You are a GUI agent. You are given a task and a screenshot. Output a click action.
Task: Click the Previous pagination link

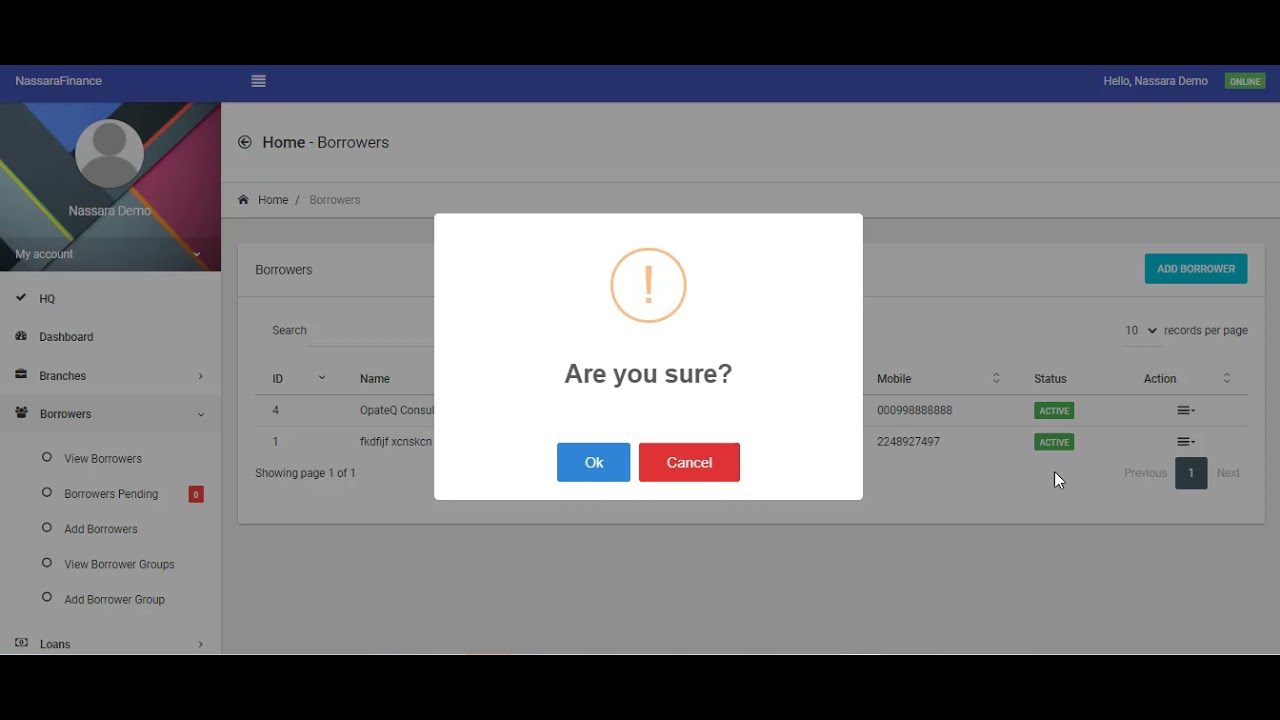(1145, 473)
